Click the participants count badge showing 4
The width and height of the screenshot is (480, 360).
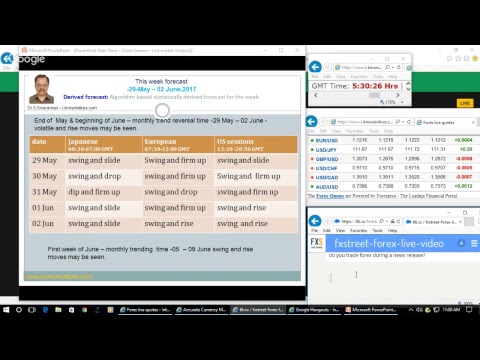point(461,243)
